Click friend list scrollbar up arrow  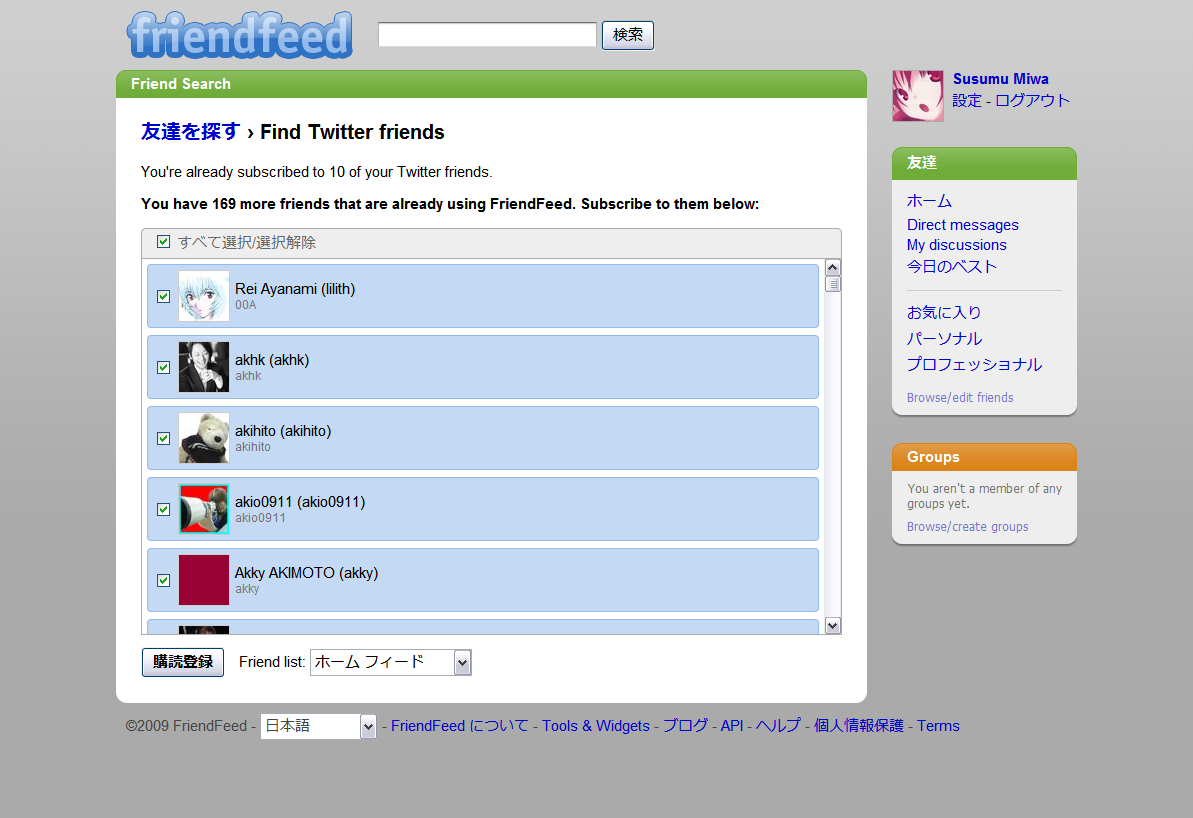[x=832, y=267]
